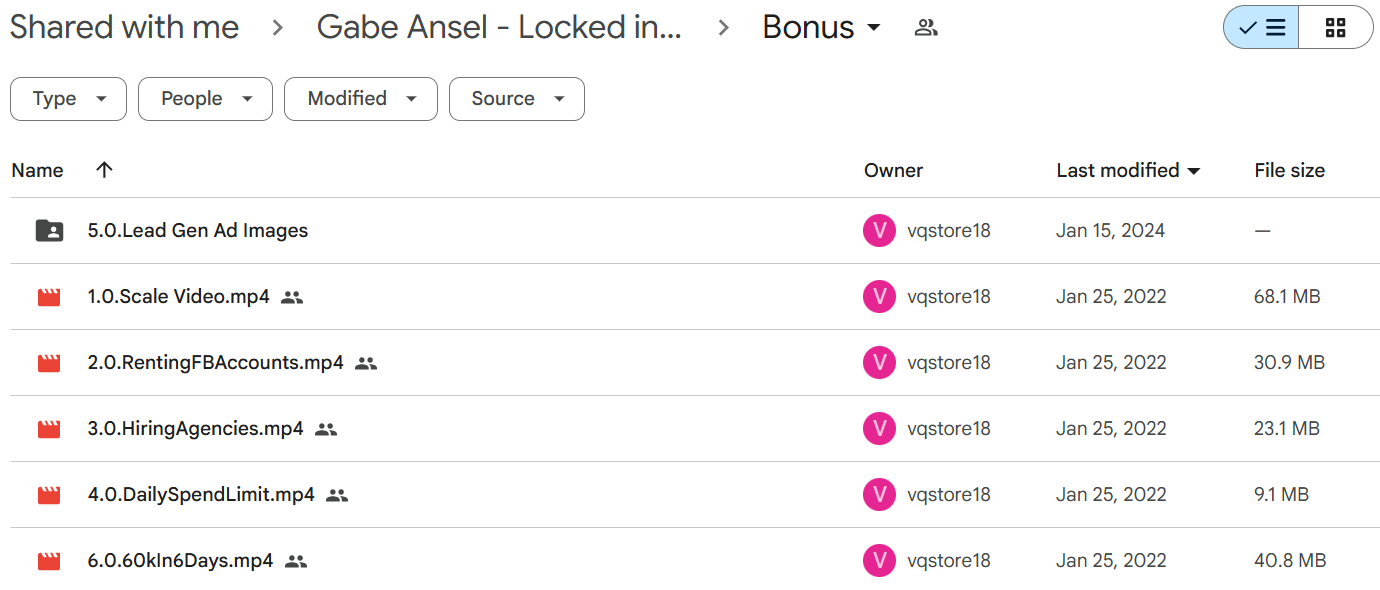
Task: Click the shared folder icon for Lead Gen Ad Images
Action: pos(49,231)
